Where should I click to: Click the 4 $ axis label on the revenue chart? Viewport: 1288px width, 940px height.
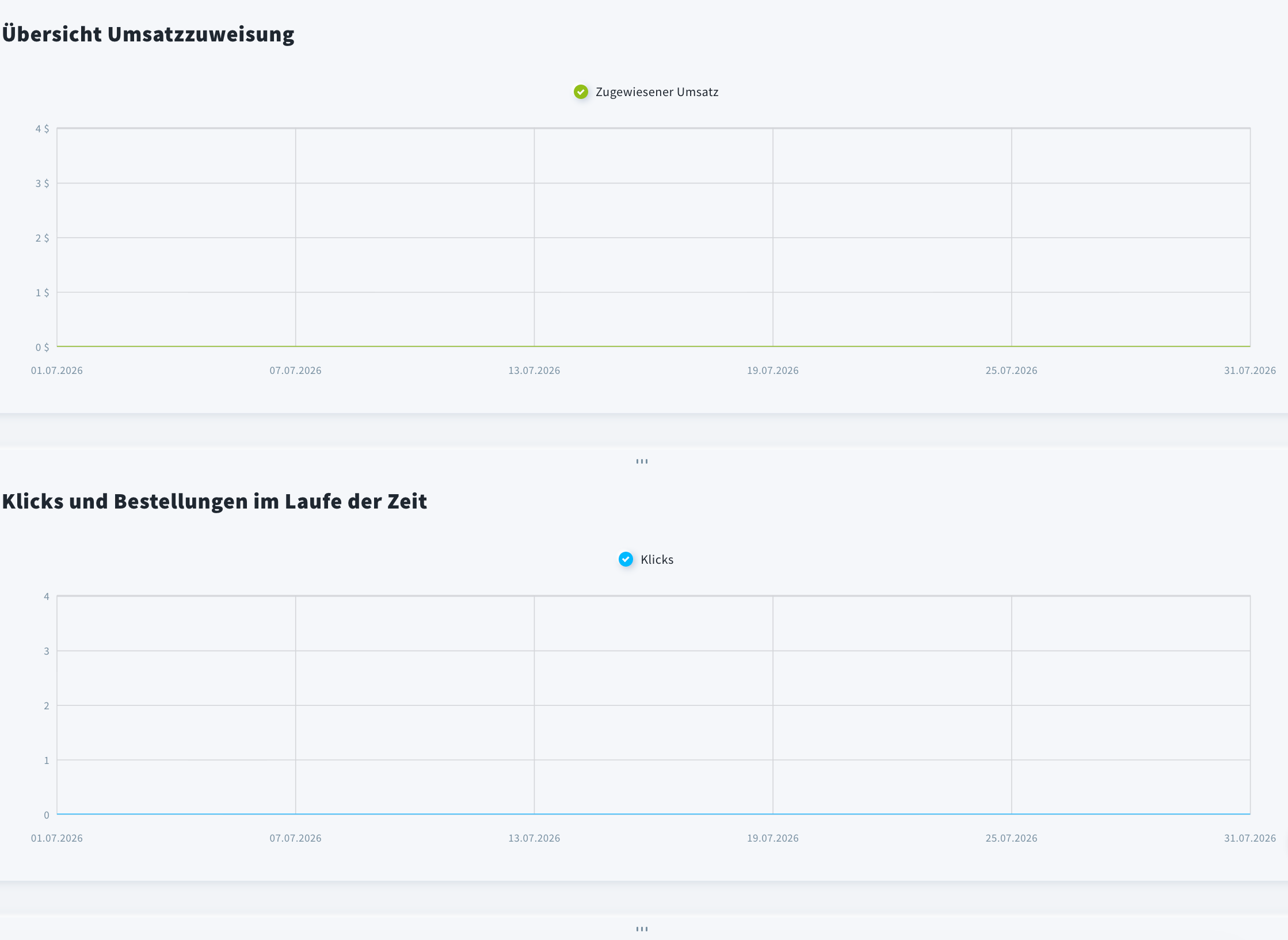[x=42, y=129]
